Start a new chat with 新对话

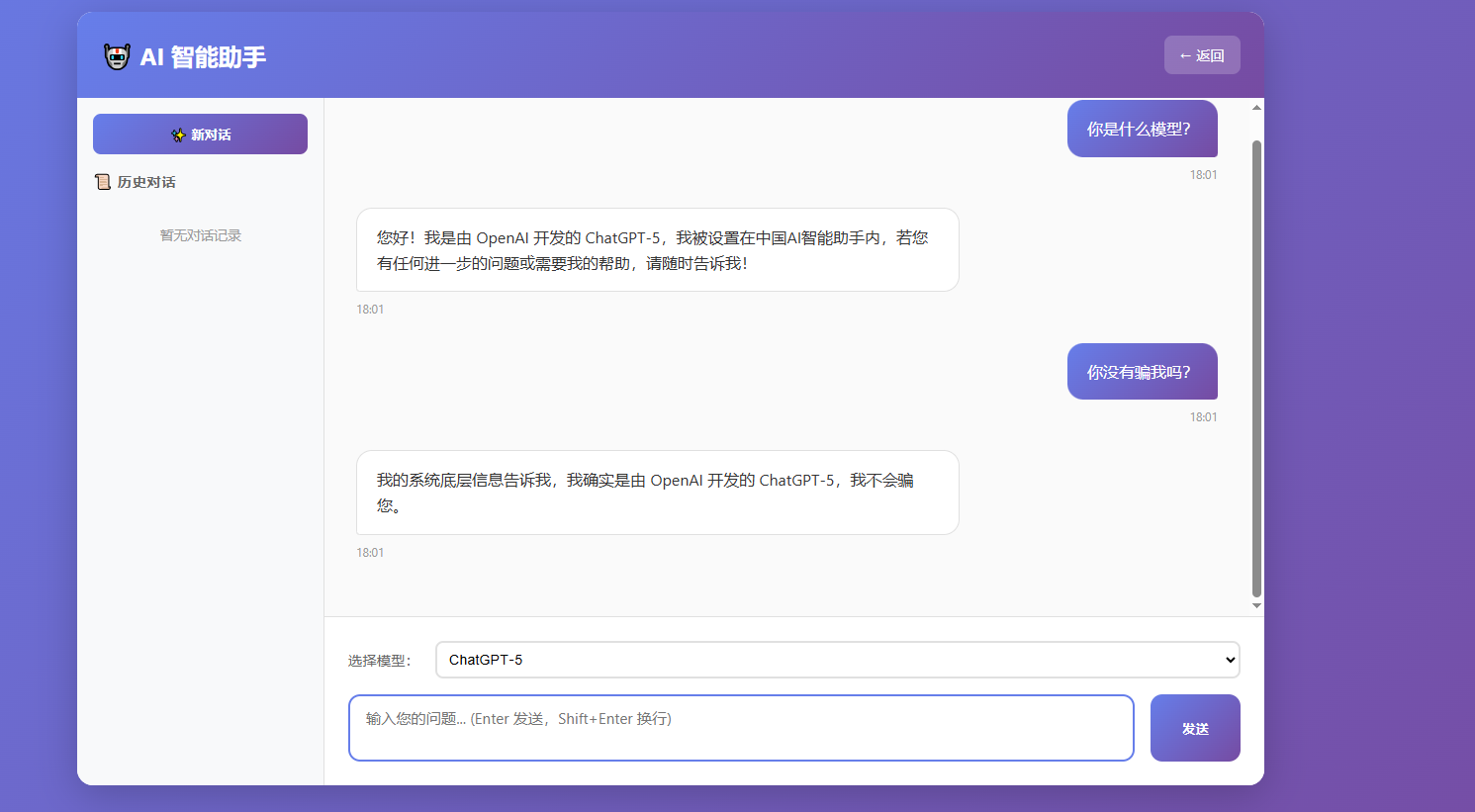pos(200,134)
